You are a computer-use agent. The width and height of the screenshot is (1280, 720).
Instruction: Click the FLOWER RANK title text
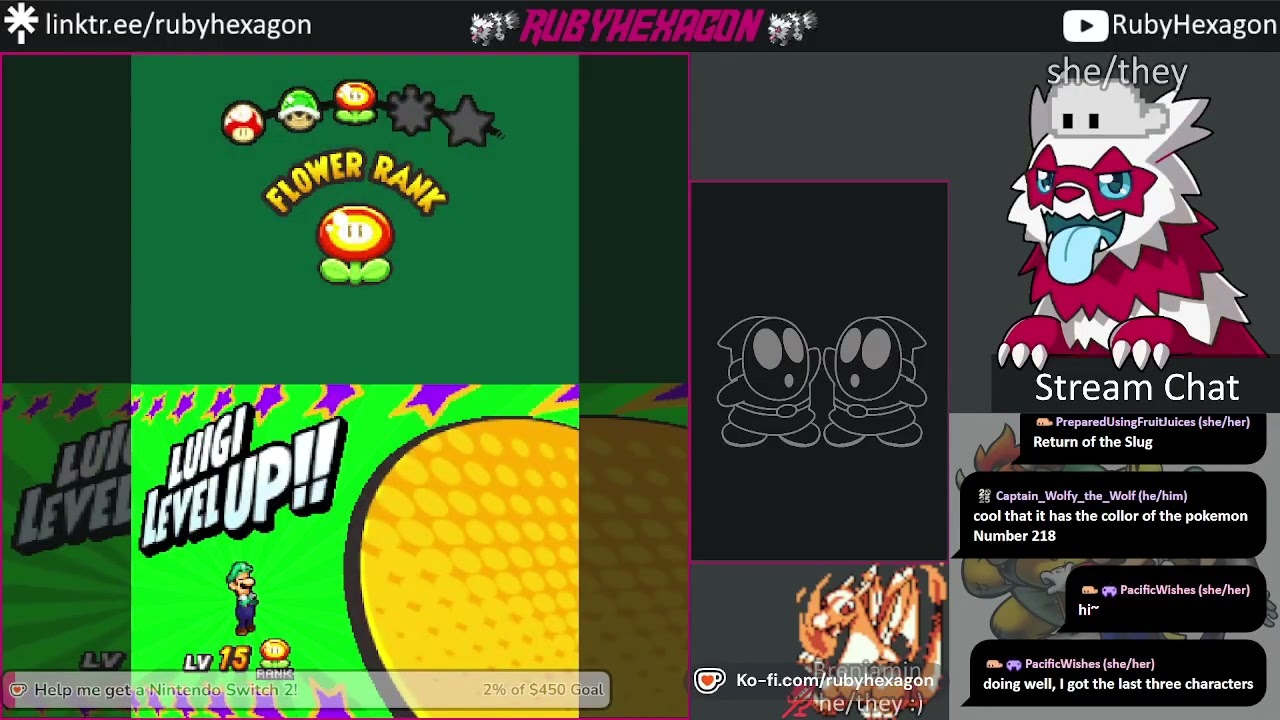point(354,180)
